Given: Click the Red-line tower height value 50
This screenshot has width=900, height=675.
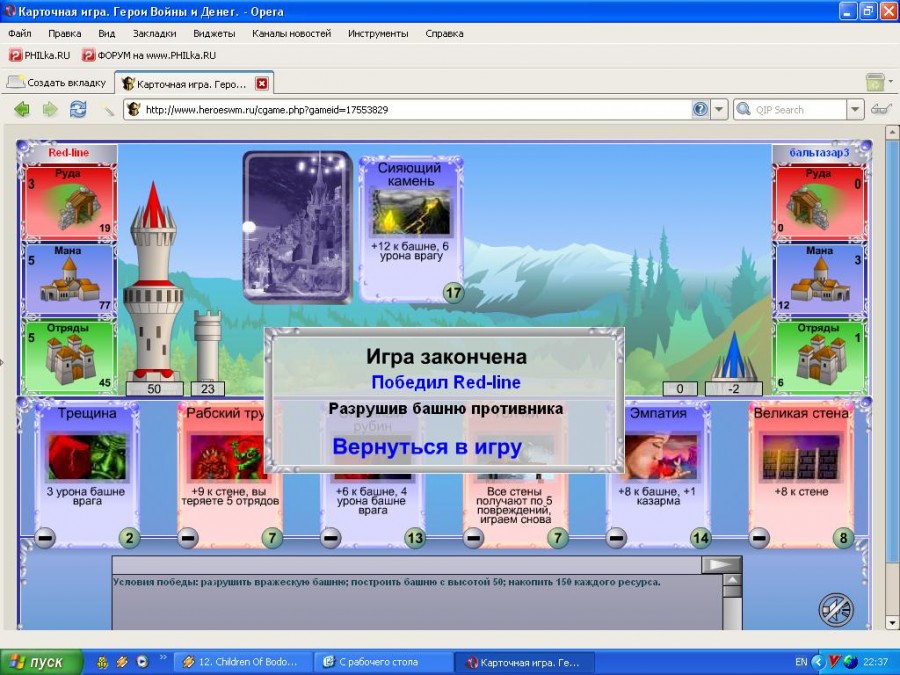Looking at the screenshot, I should click(x=154, y=389).
